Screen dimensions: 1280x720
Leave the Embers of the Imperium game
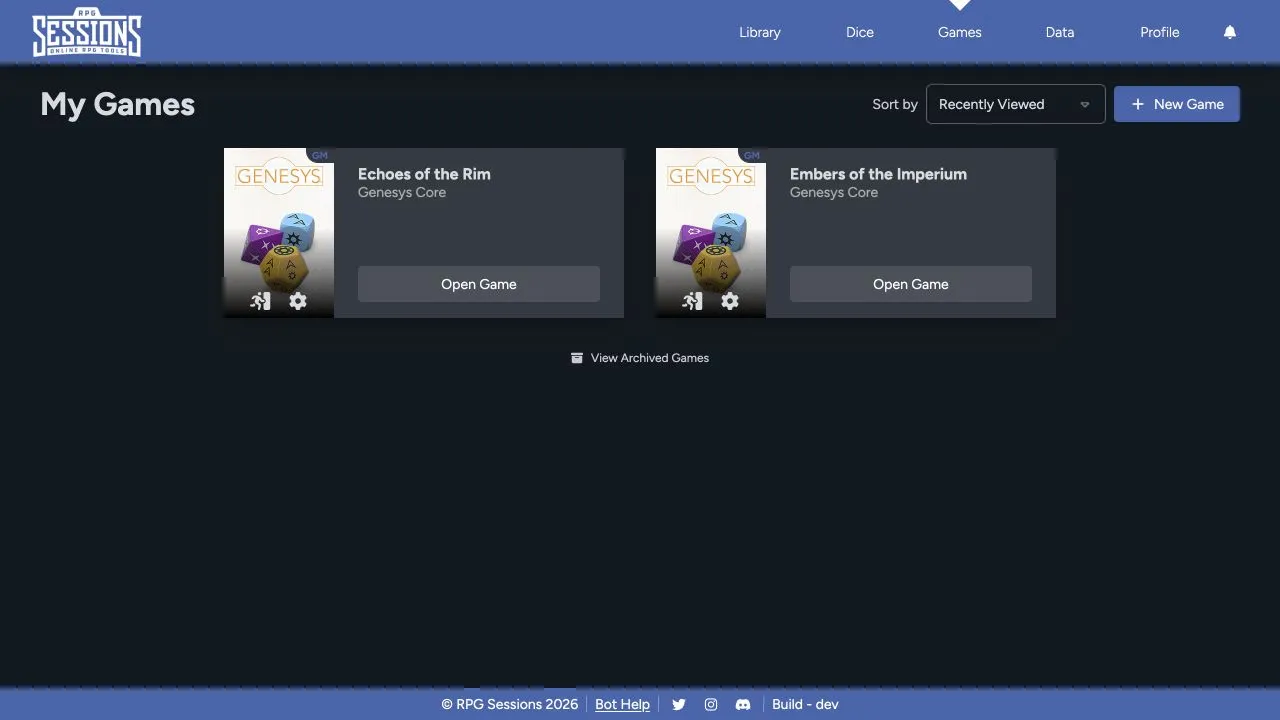coord(692,301)
